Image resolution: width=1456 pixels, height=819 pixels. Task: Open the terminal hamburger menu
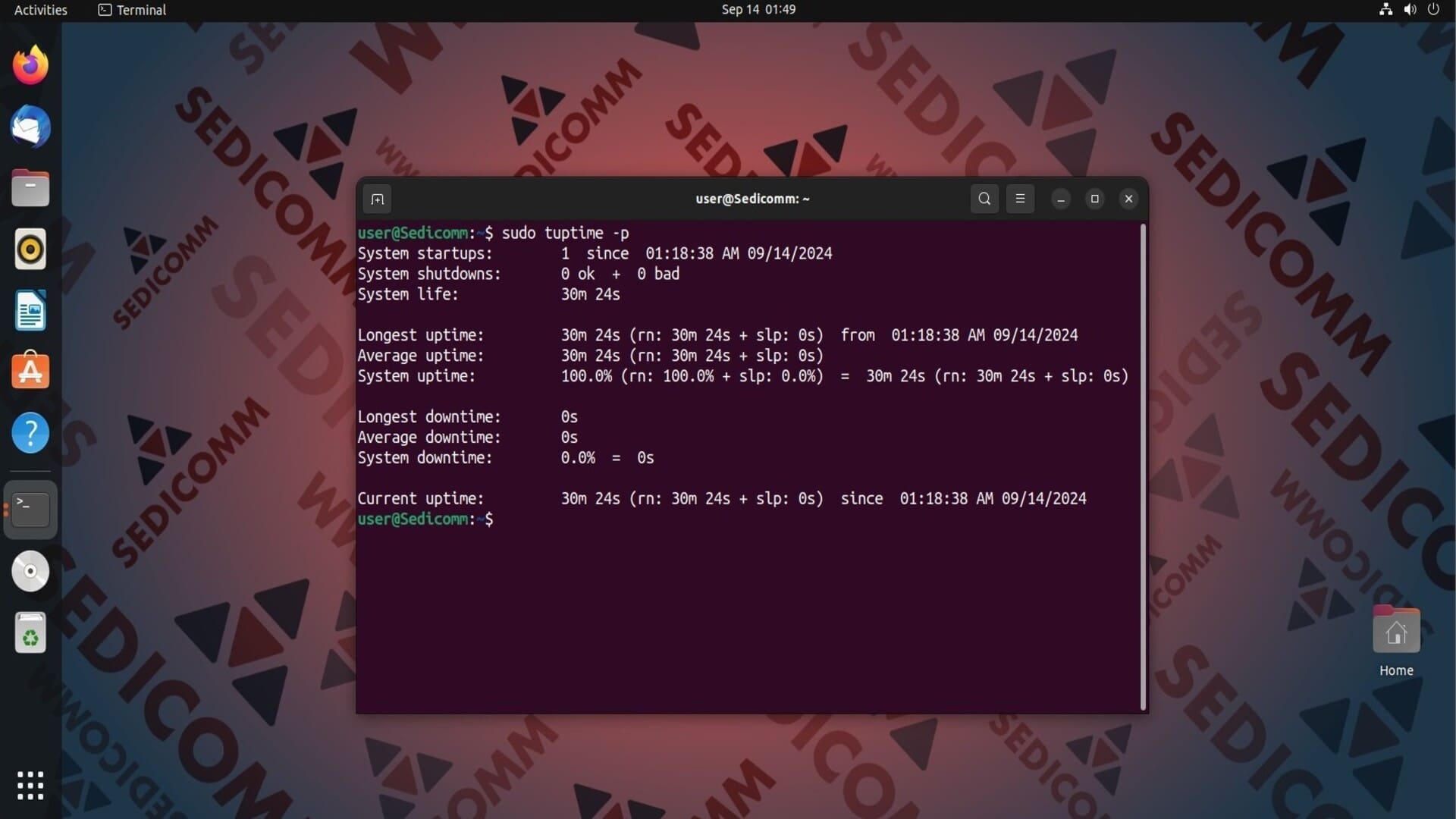(1020, 199)
